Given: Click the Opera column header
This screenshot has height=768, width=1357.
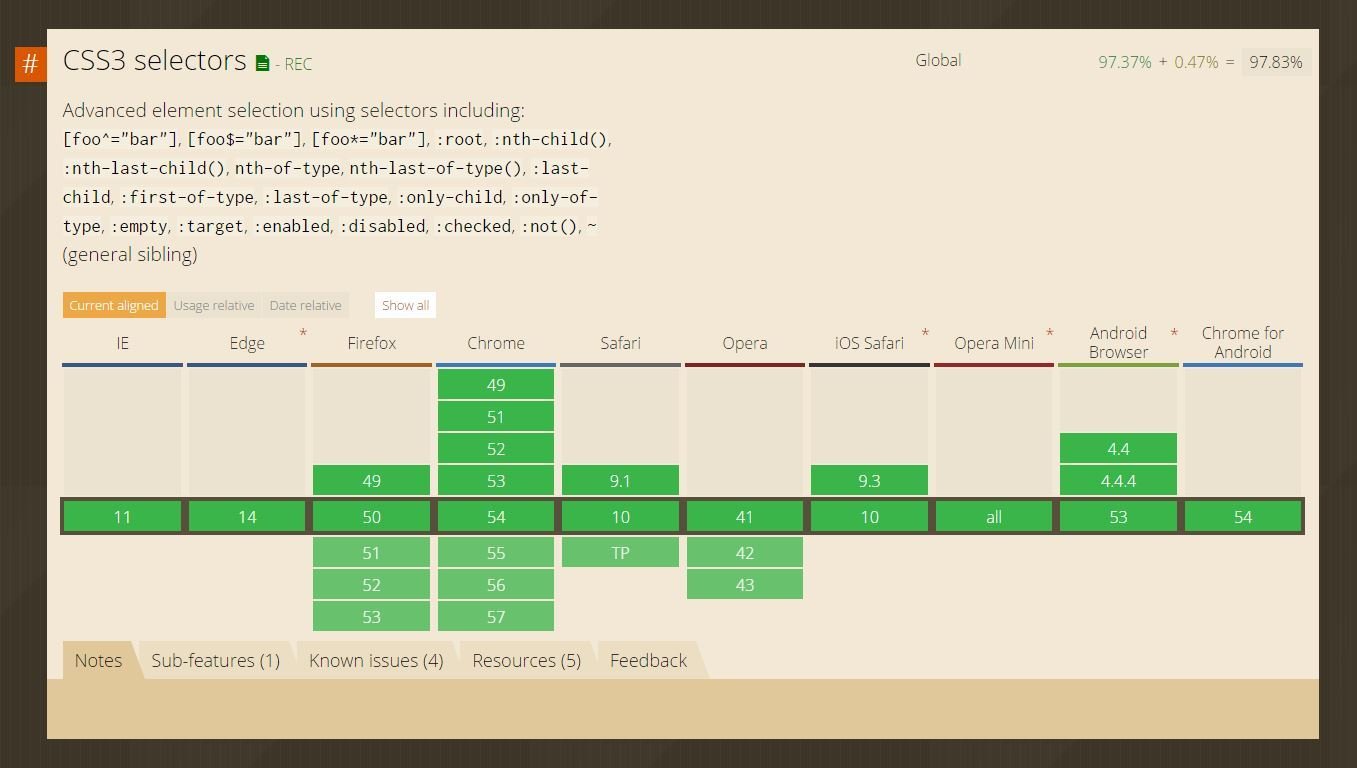Looking at the screenshot, I should coord(745,343).
